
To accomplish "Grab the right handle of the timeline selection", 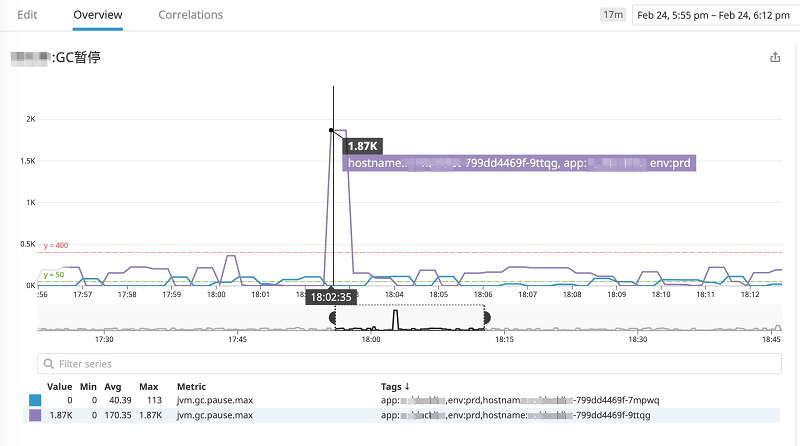I will click(487, 317).
